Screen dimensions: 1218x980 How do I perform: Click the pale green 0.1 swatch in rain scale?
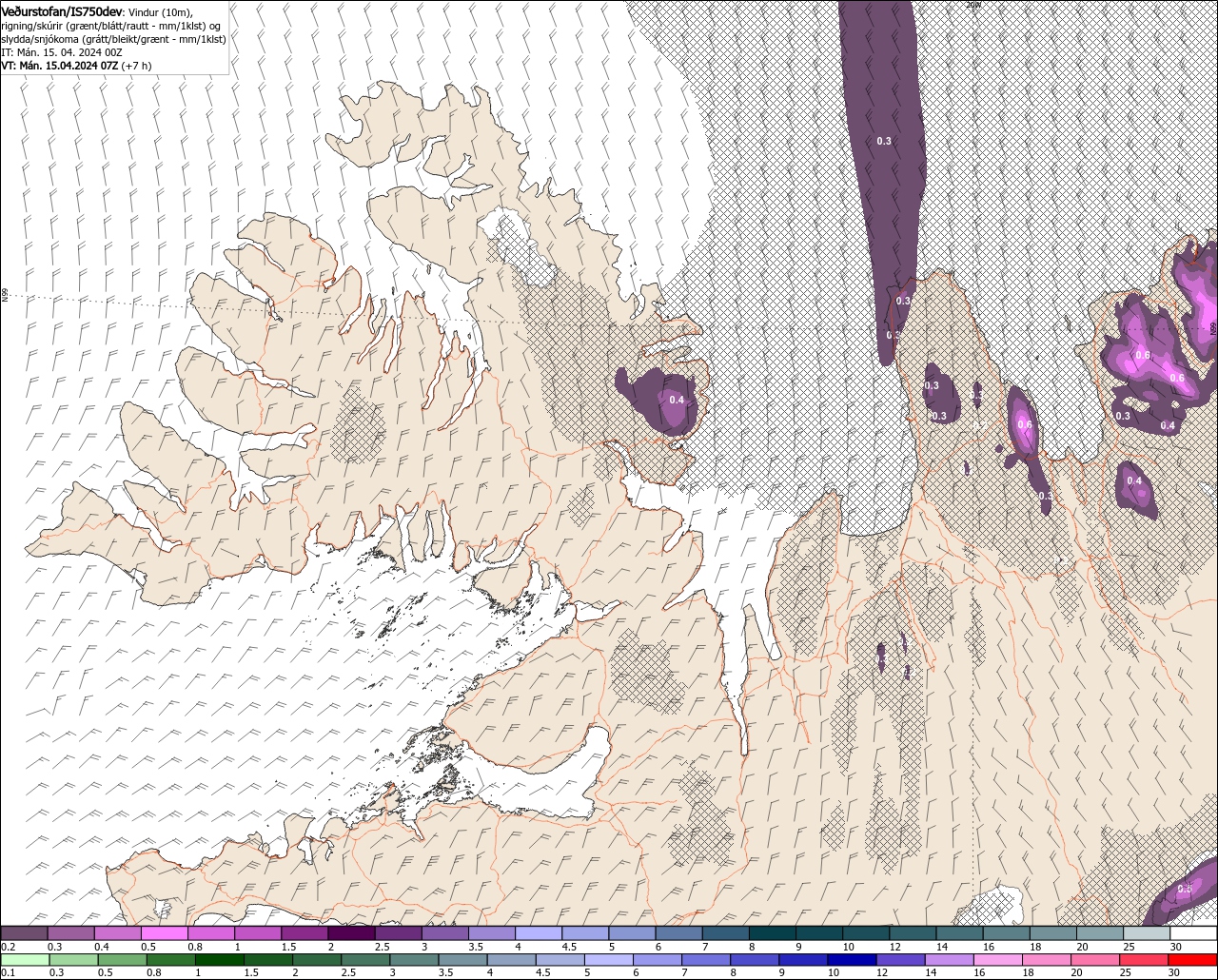tap(25, 959)
